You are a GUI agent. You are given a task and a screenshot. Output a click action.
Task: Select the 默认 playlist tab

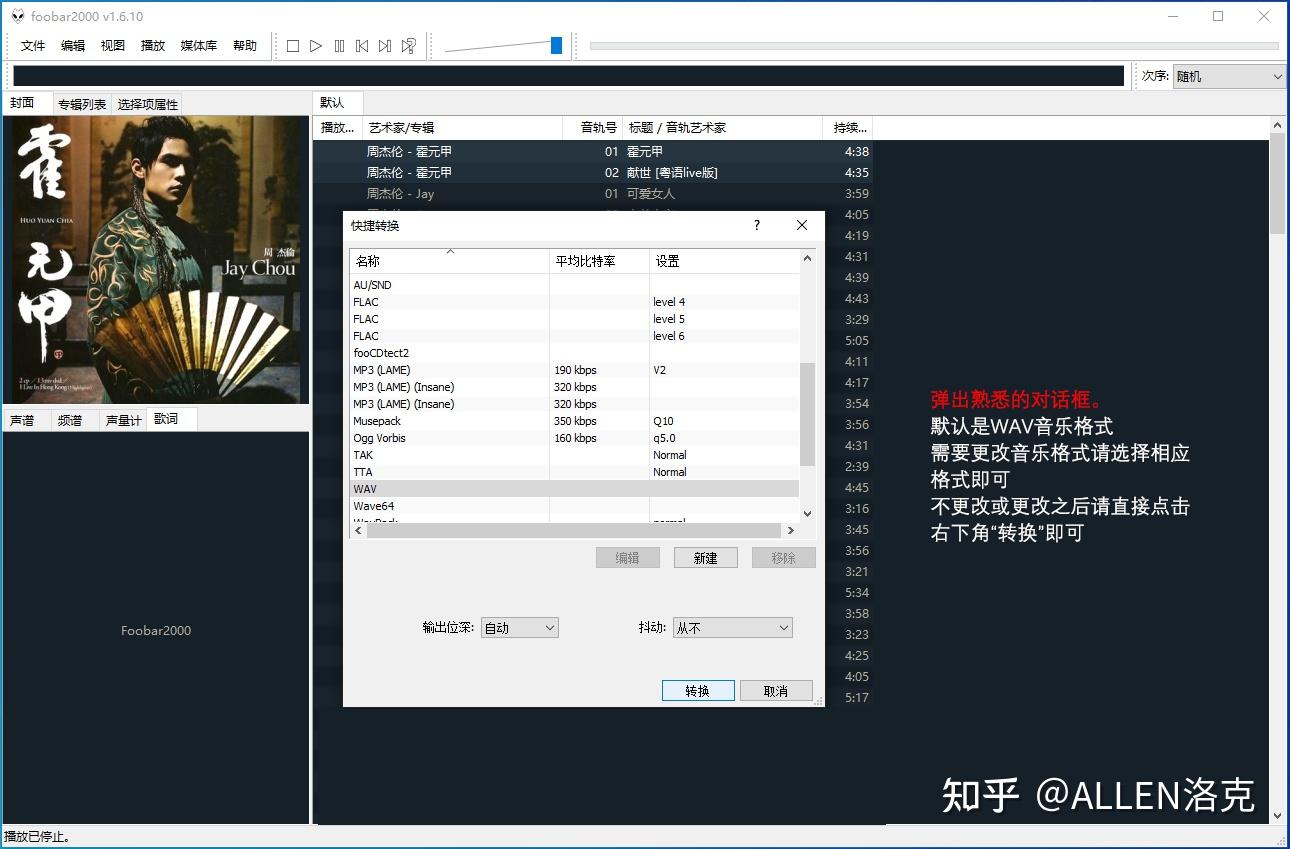[x=337, y=102]
